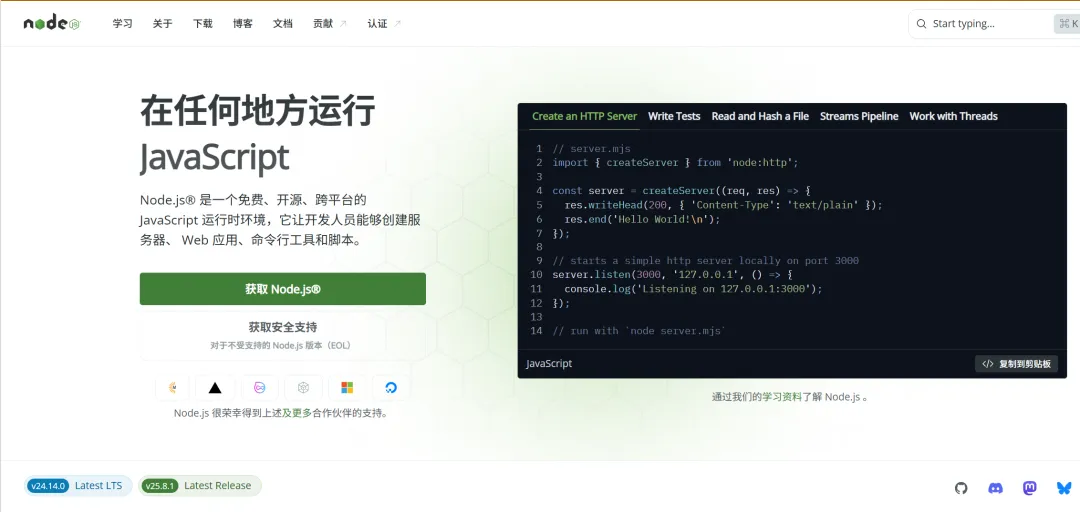
Task: Open the 博客 menu item
Action: [x=242, y=23]
